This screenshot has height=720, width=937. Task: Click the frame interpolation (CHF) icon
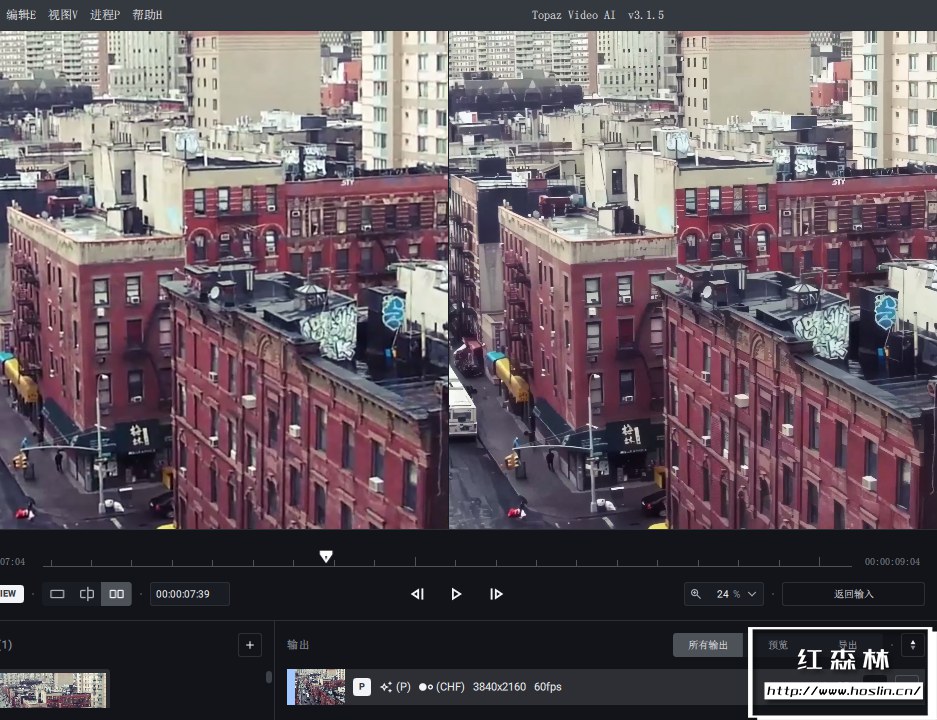[x=442, y=687]
